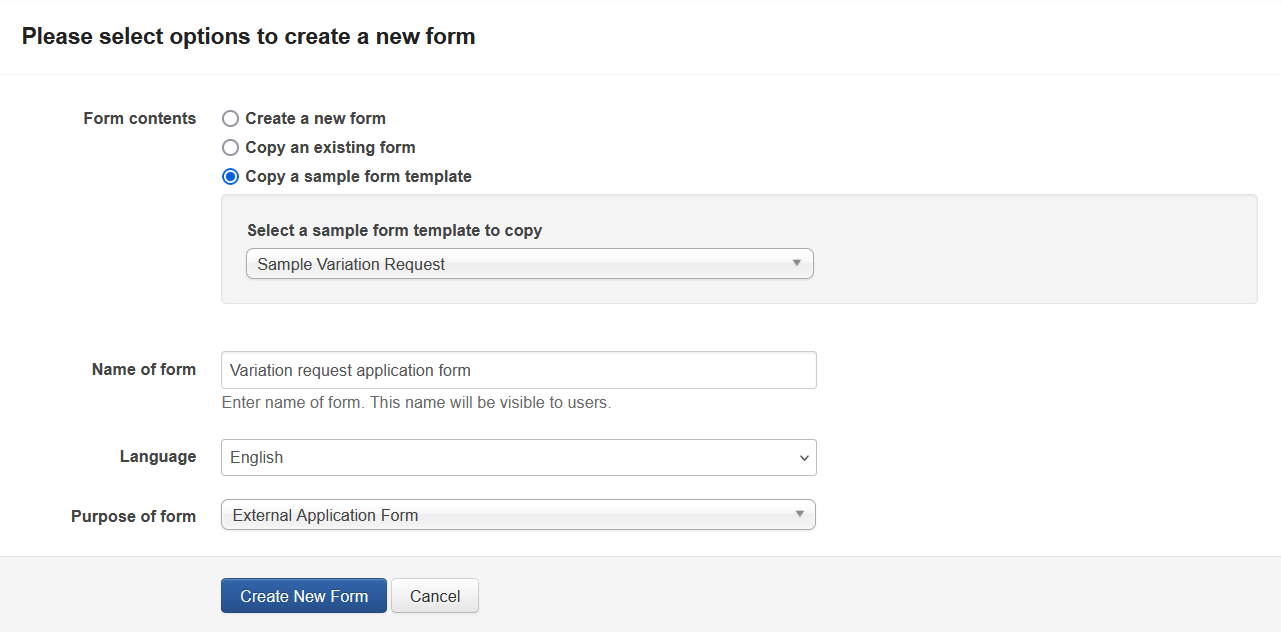The image size is (1281, 632).
Task: Choose the 'Copy an existing form' radio option
Action: (x=230, y=148)
